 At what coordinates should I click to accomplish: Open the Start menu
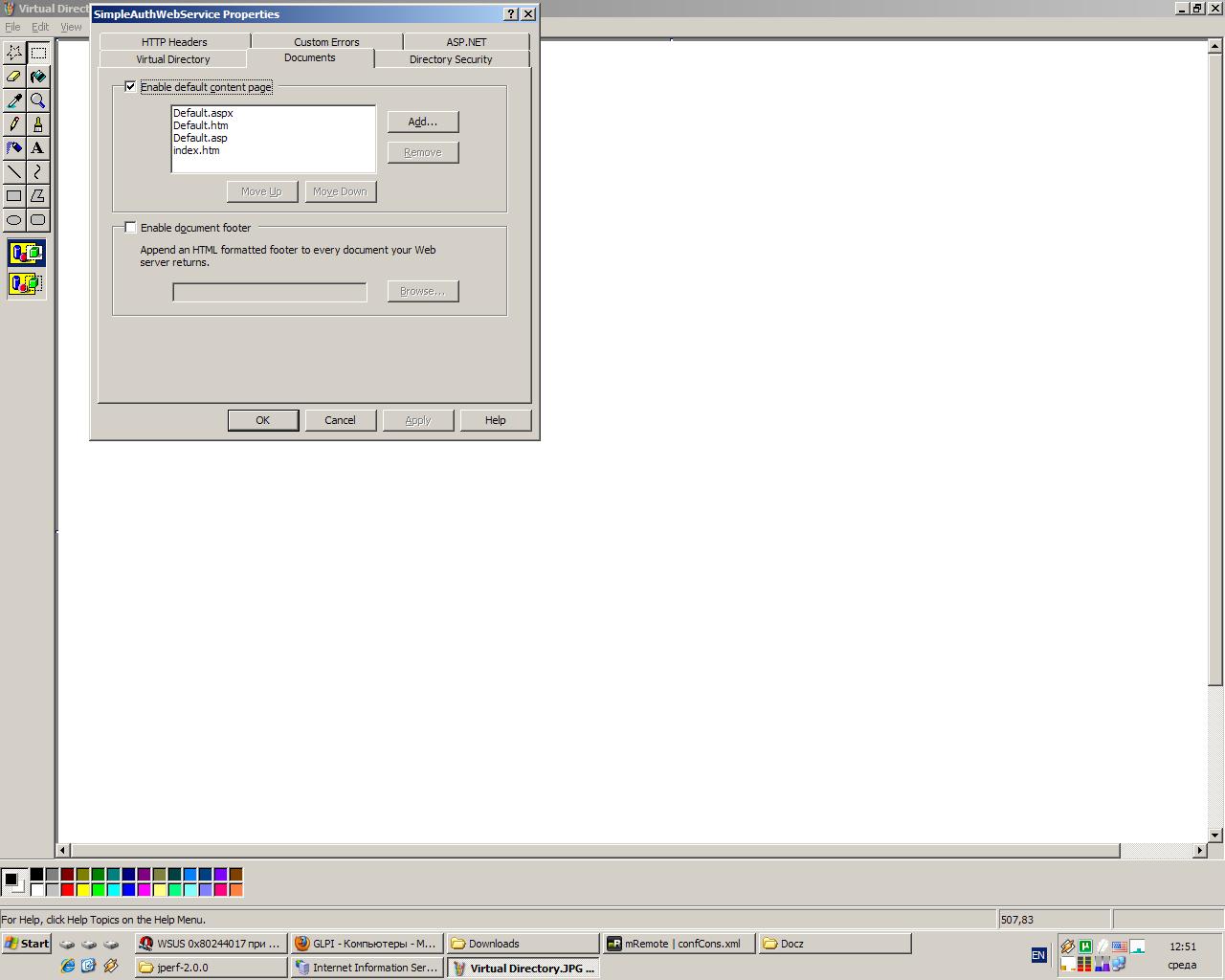pos(27,944)
